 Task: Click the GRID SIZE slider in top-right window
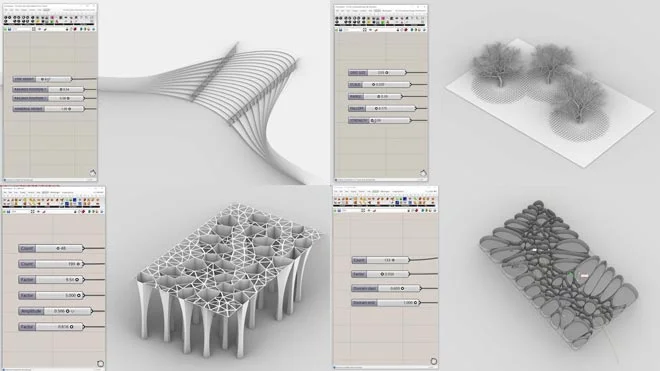(x=377, y=72)
